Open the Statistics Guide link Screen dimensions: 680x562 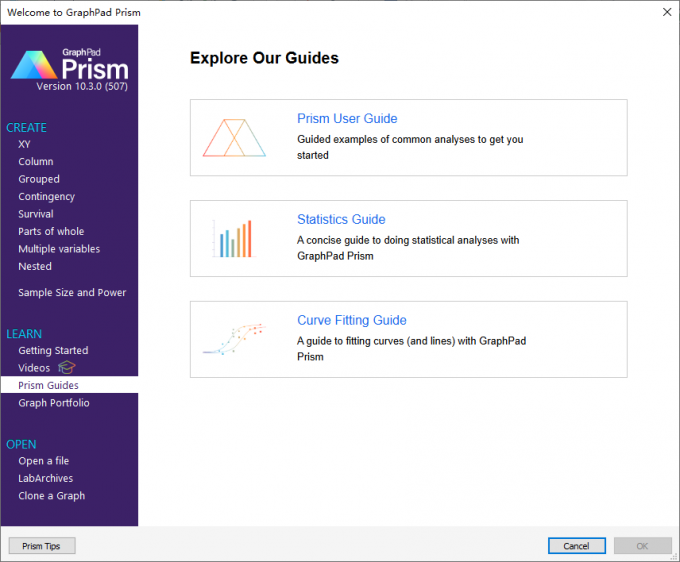coord(341,219)
